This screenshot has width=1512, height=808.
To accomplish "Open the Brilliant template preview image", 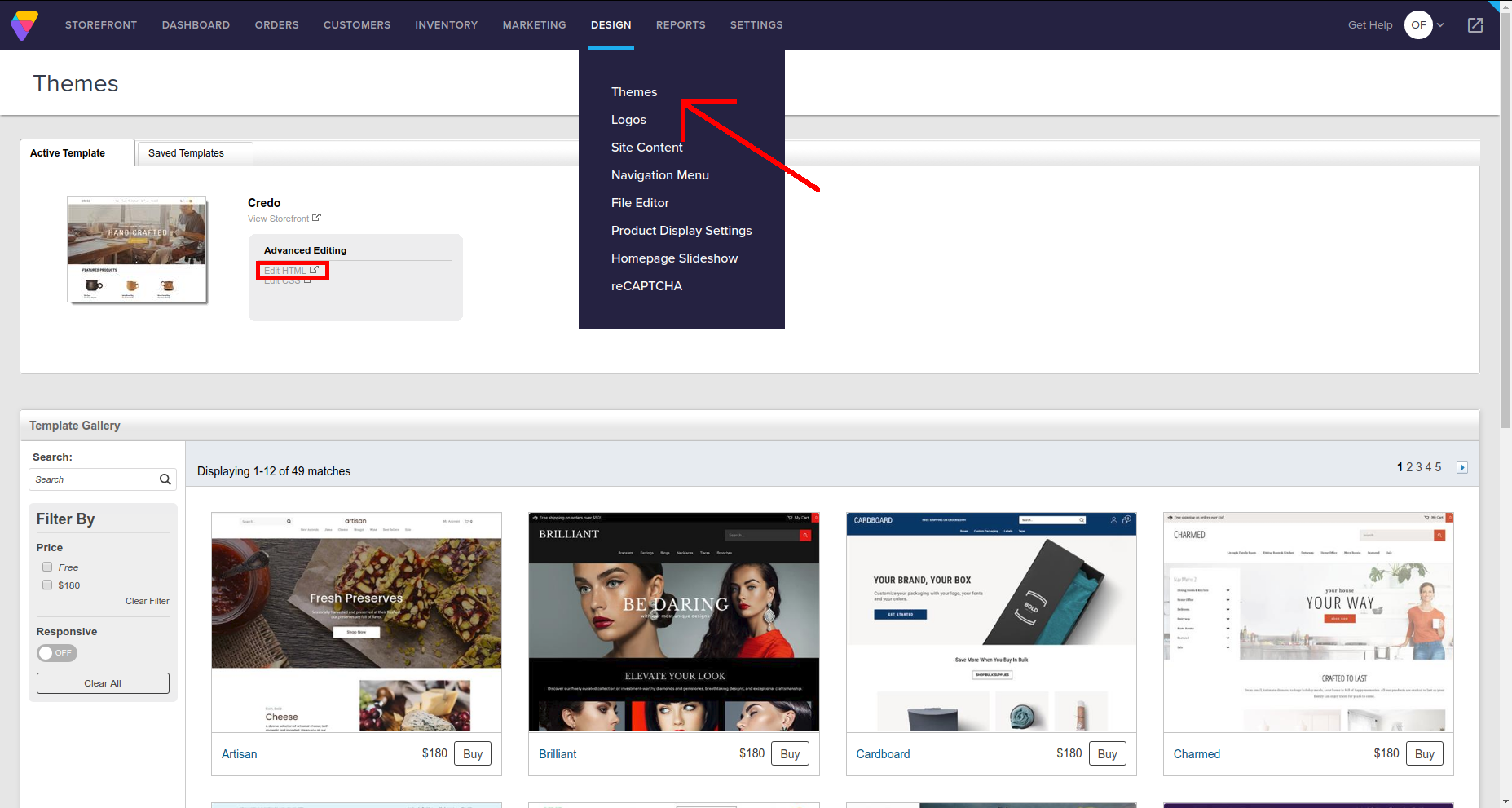I will [x=674, y=622].
